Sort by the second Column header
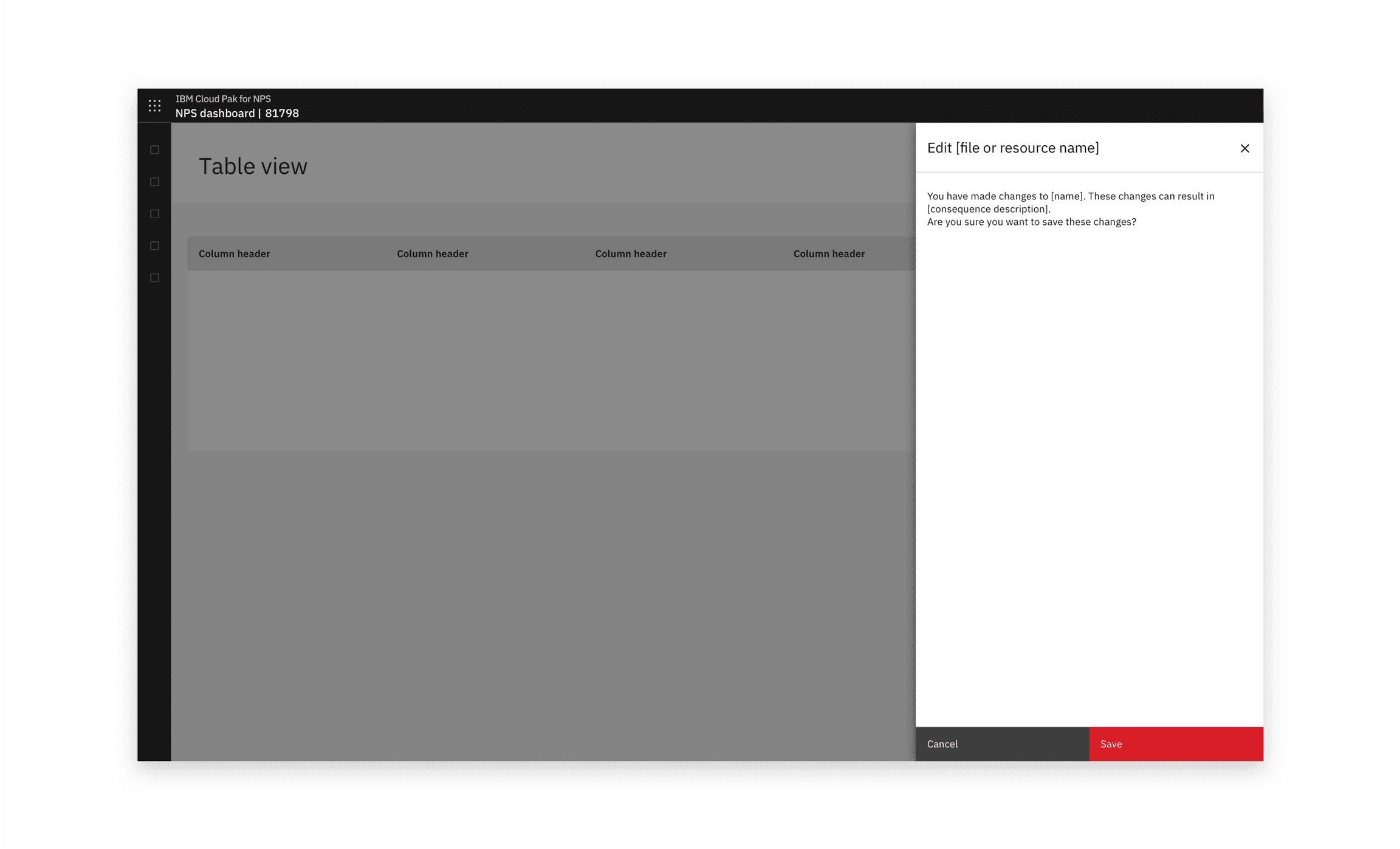Image resolution: width=1400 pixels, height=849 pixels. pos(432,253)
